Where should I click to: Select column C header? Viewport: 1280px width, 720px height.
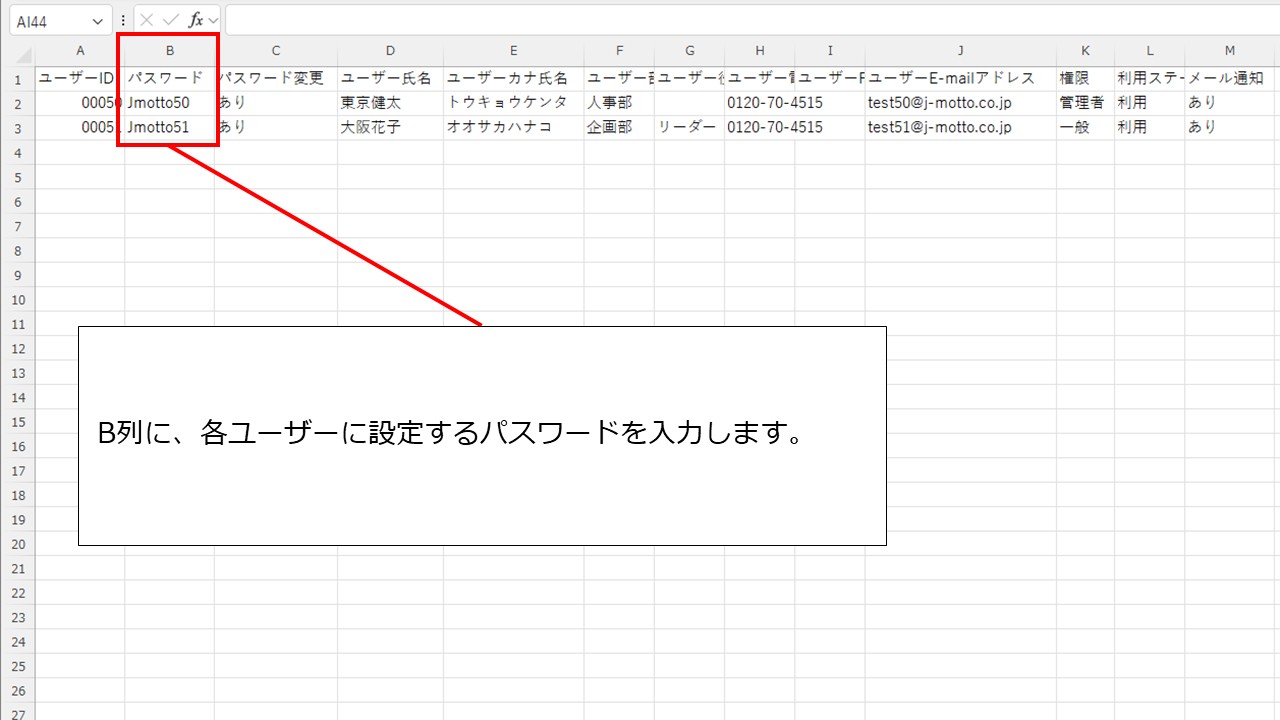pyautogui.click(x=276, y=51)
